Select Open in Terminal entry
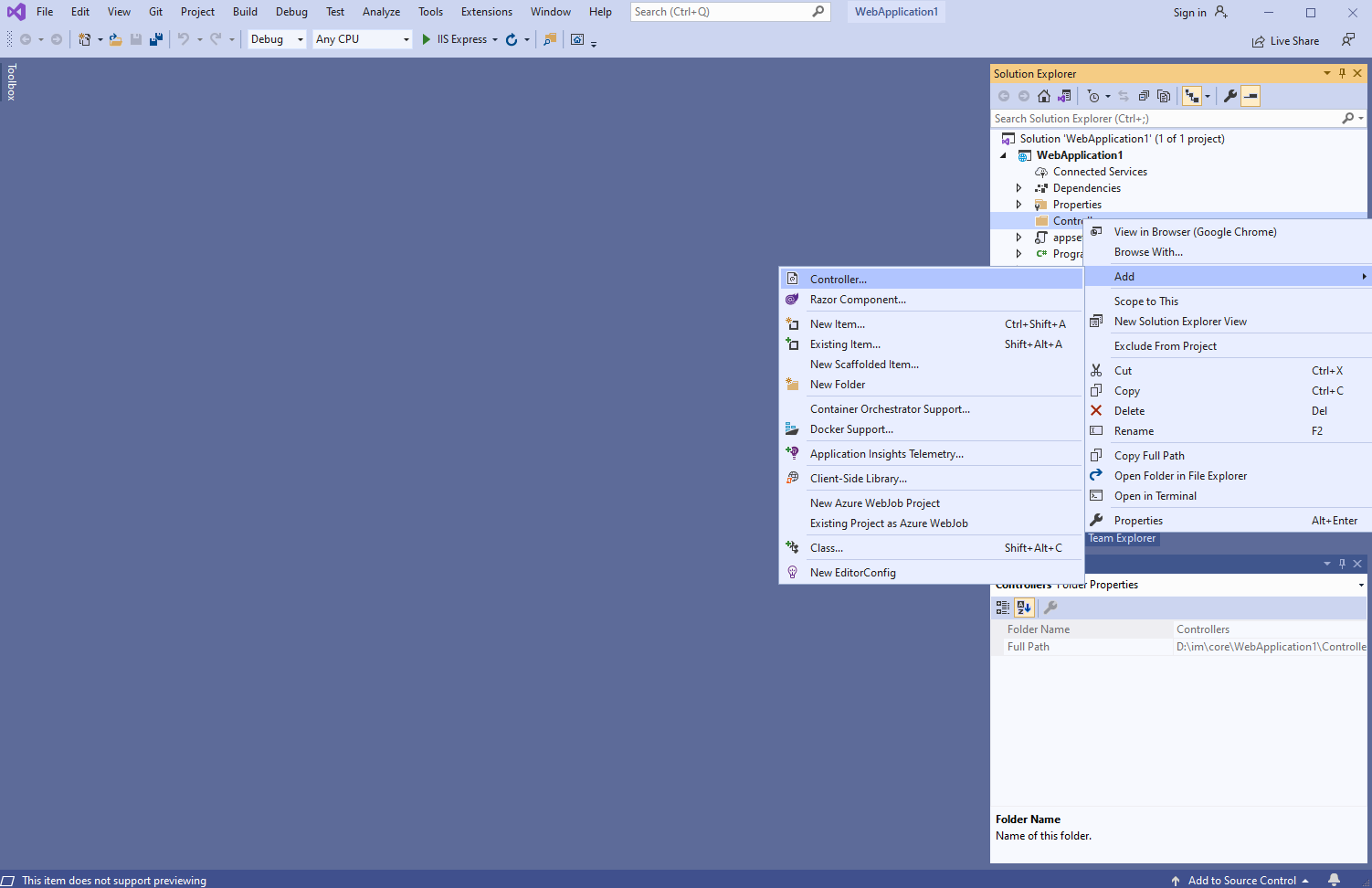 pyautogui.click(x=1228, y=496)
